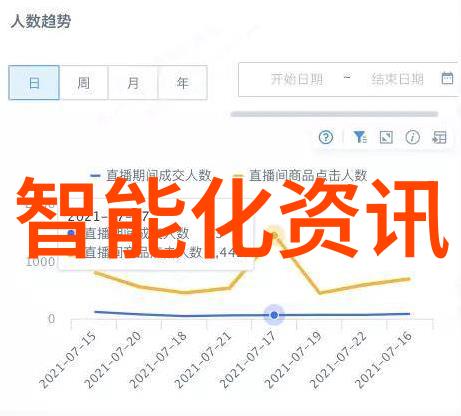The height and width of the screenshot is (416, 461).
Task: Switch to the 年 tab
Action: (182, 83)
